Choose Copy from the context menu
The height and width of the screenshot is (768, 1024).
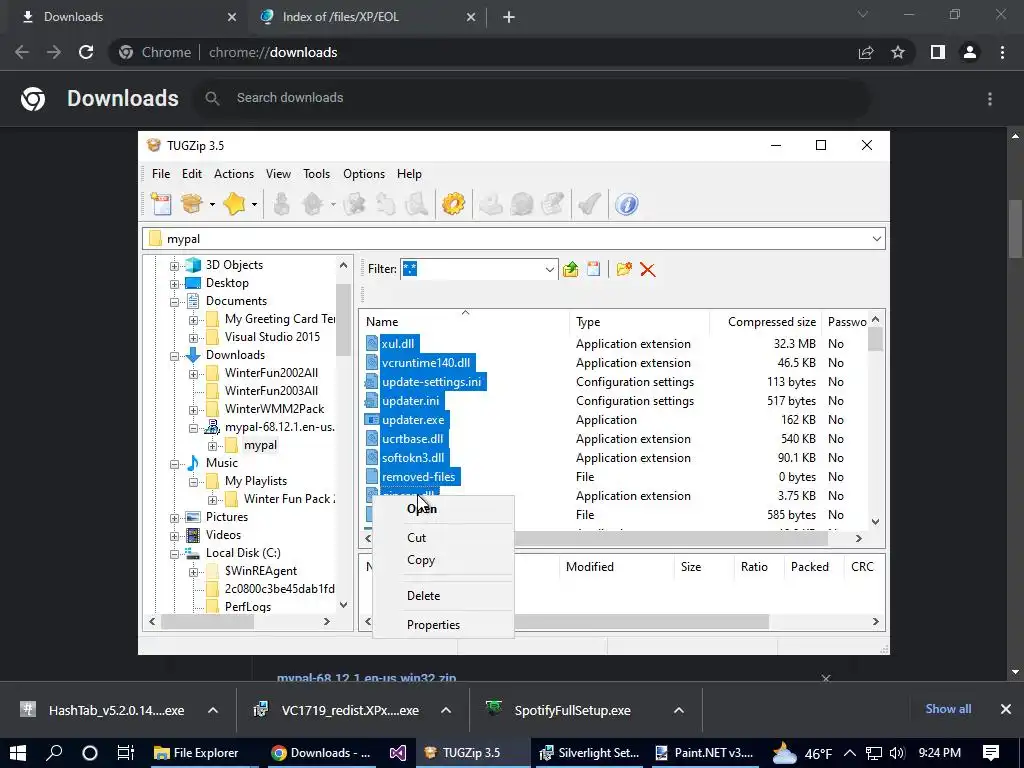[x=443, y=560]
